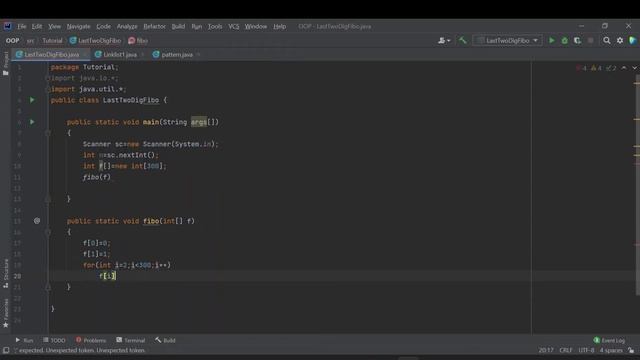The width and height of the screenshot is (640, 360).
Task: Open the Run tool window
Action: point(24,340)
